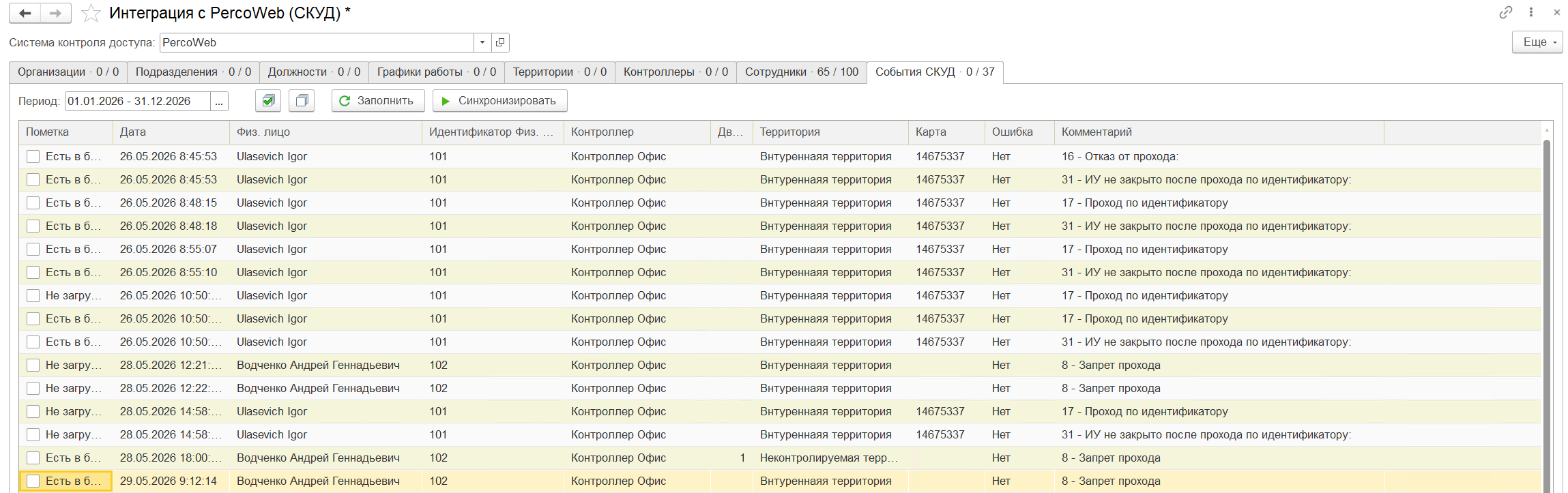The width and height of the screenshot is (1568, 493).
Task: Open the three-dot options menu
Action: point(1531,12)
